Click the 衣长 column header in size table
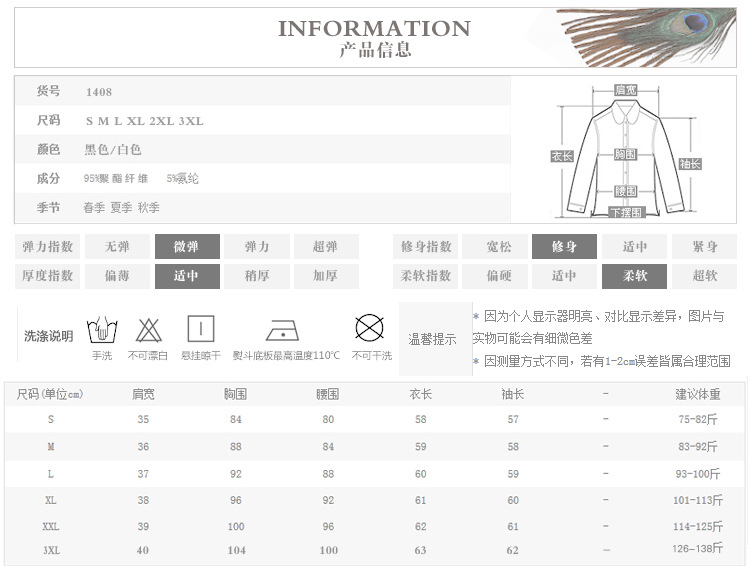This screenshot has width=750, height=566. tap(420, 394)
